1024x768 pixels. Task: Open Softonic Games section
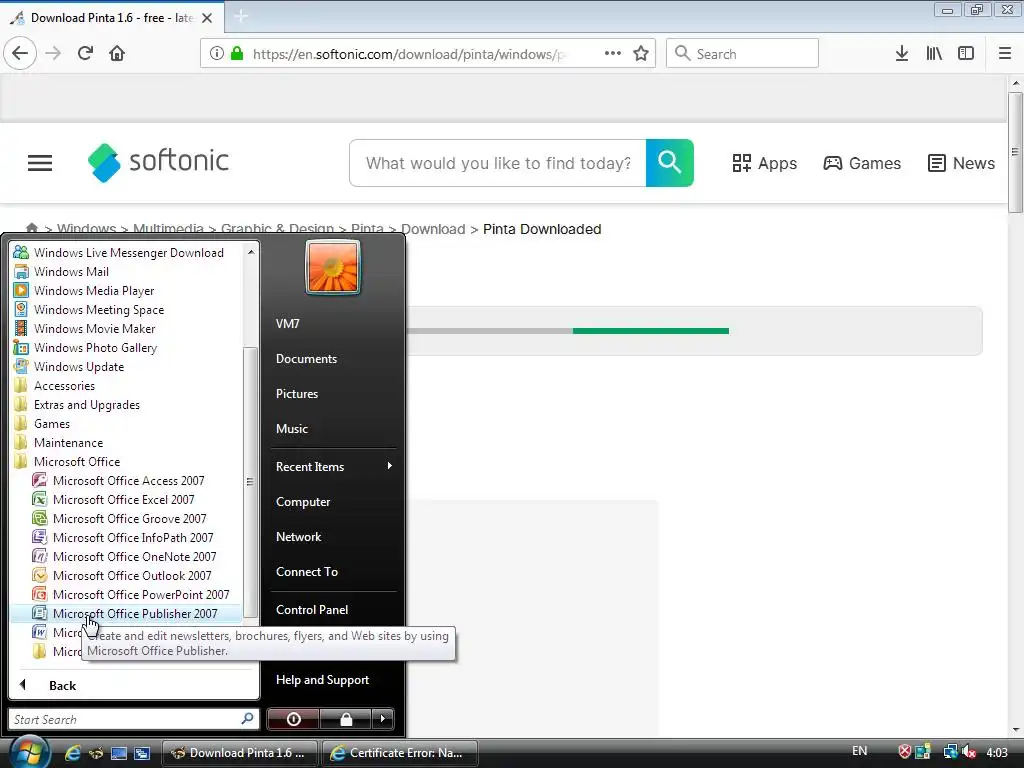862,163
